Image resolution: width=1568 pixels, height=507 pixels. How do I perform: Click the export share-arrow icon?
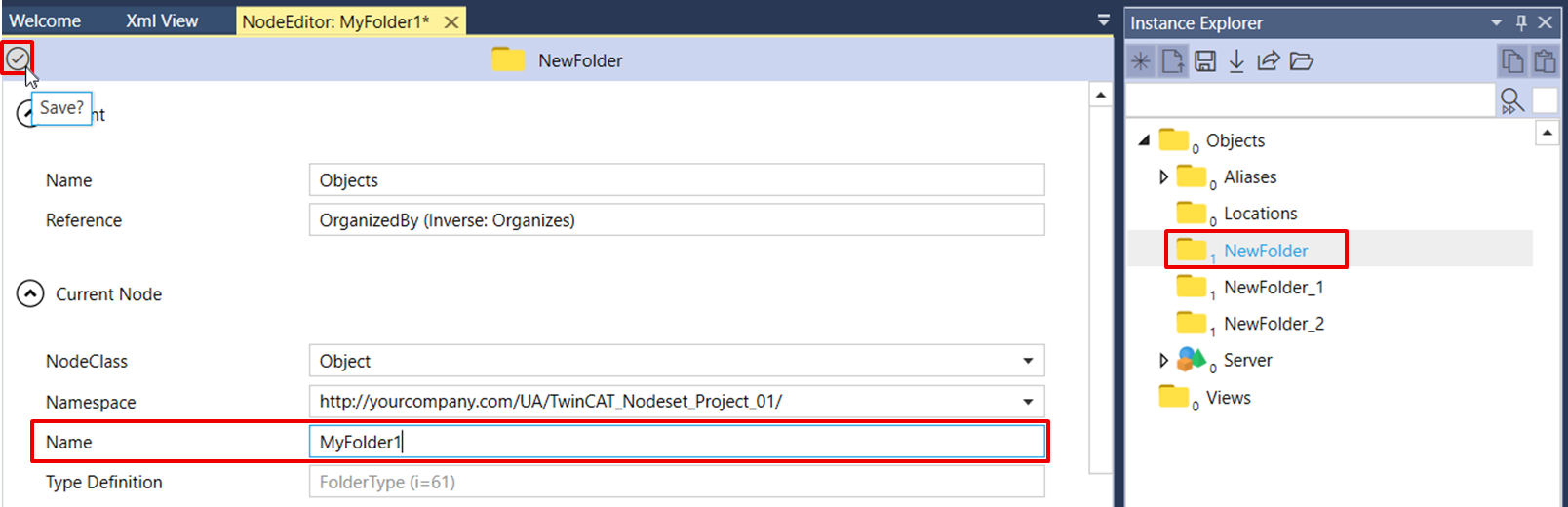1268,61
